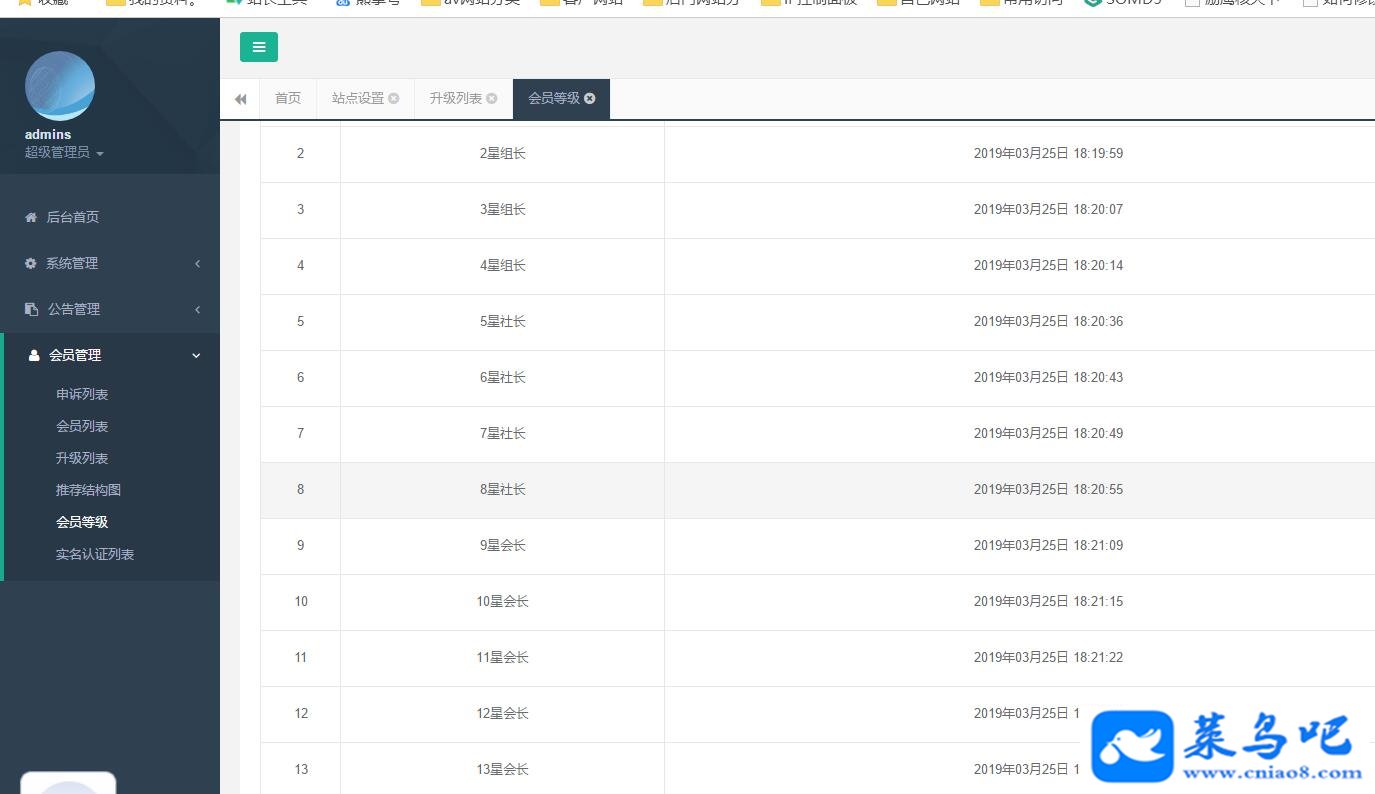Collapse the 会员管理 menu chevron
The height and width of the screenshot is (794, 1375).
click(196, 355)
